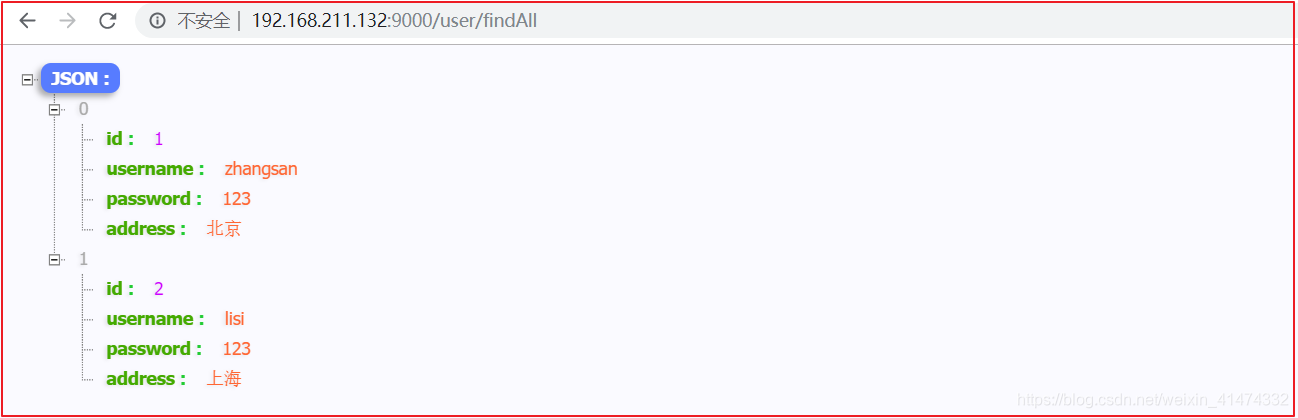Select username value lisi
The image size is (1298, 418).
[x=235, y=319]
